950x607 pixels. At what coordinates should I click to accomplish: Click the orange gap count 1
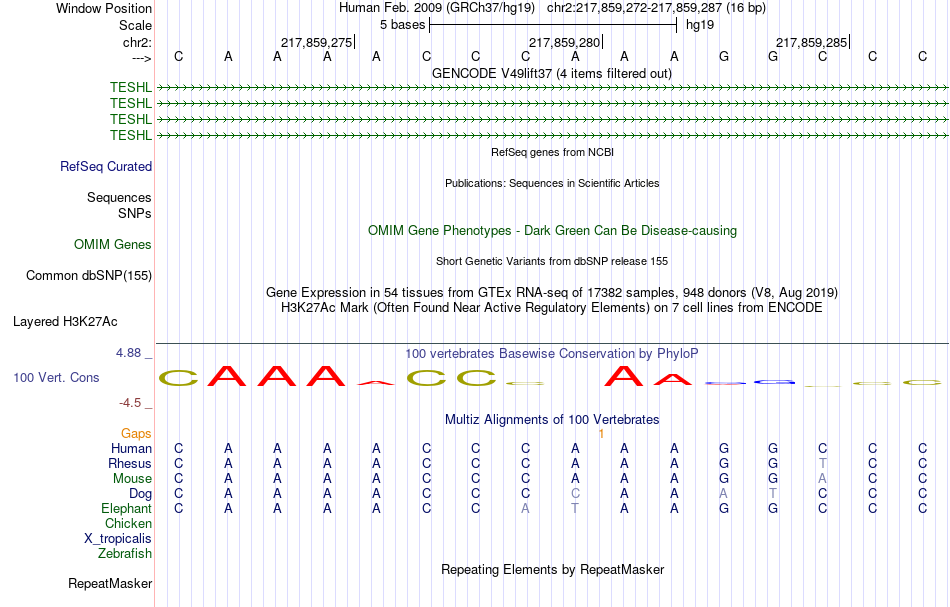601,434
